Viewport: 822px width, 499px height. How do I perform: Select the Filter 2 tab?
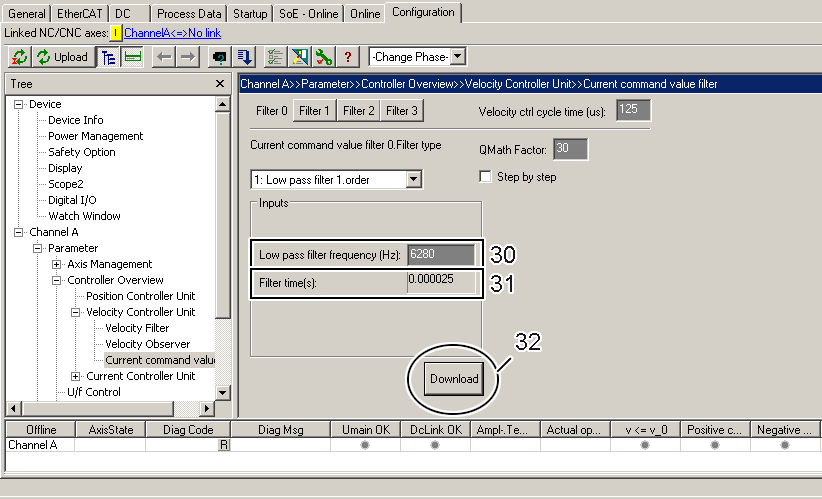pyautogui.click(x=359, y=111)
